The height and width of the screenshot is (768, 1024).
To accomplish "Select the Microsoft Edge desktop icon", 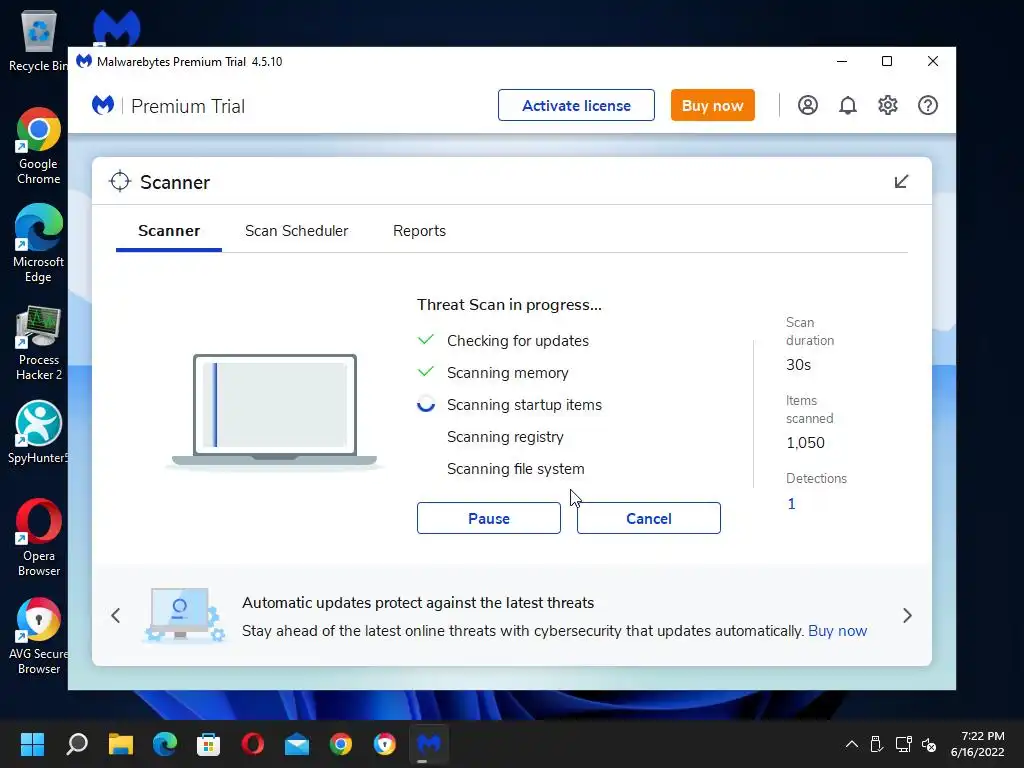I will [x=39, y=244].
